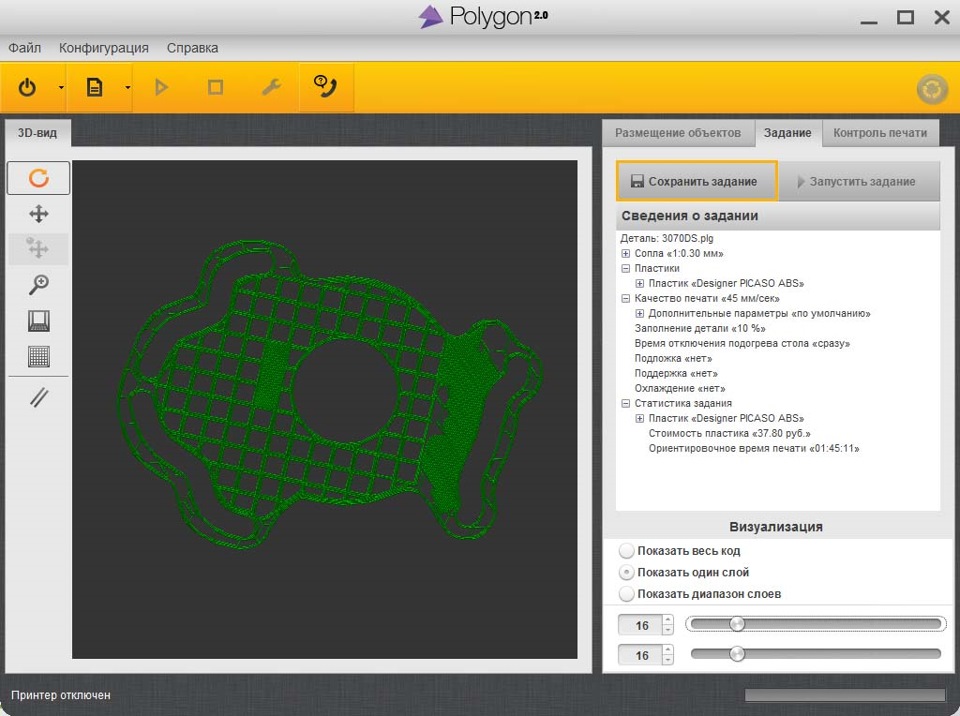Select the move pan arrows tool
Image resolution: width=960 pixels, height=716 pixels.
click(x=39, y=214)
